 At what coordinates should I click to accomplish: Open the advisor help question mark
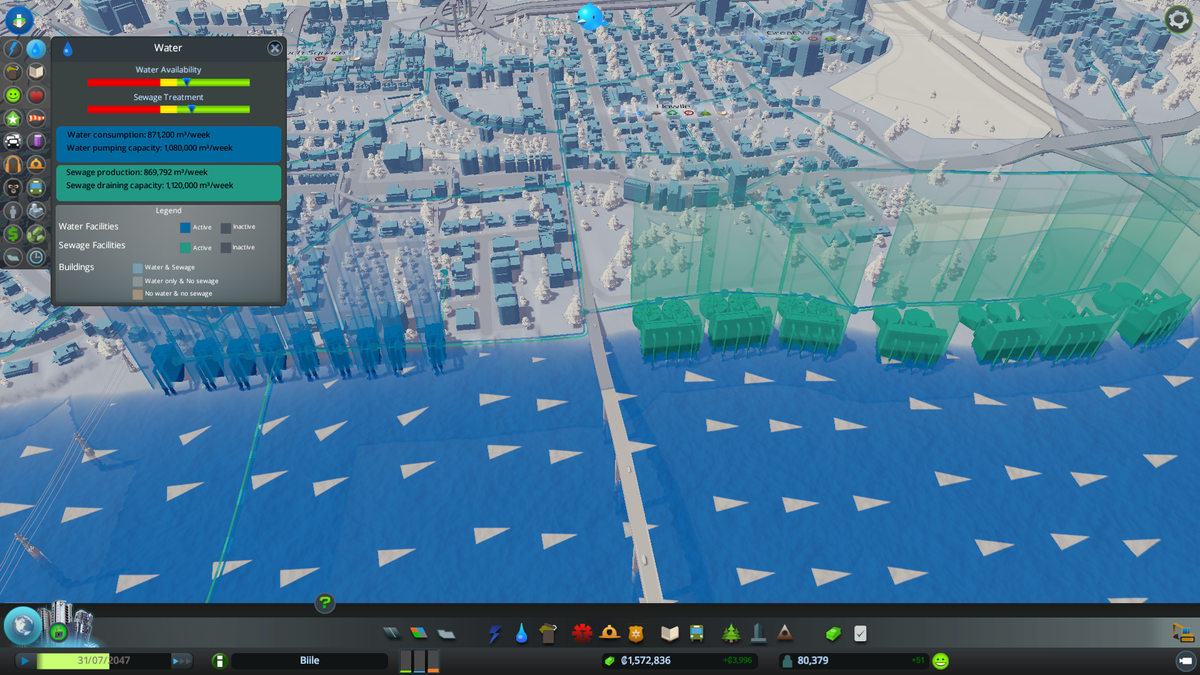(x=325, y=603)
